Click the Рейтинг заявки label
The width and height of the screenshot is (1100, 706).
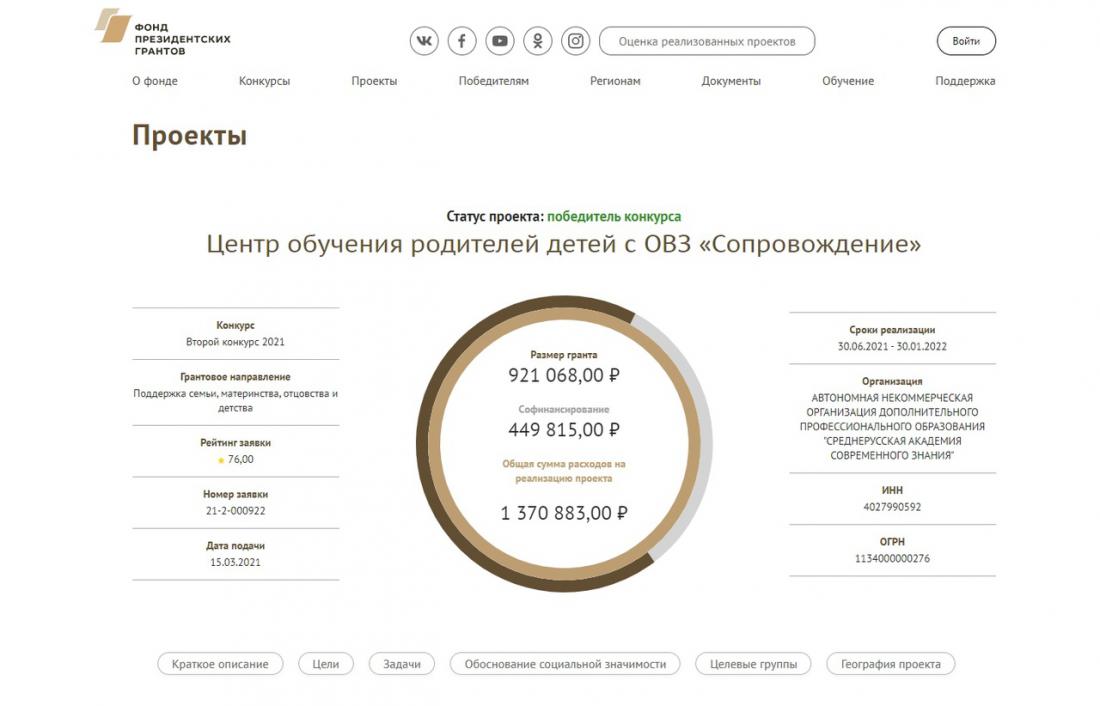pyautogui.click(x=235, y=443)
